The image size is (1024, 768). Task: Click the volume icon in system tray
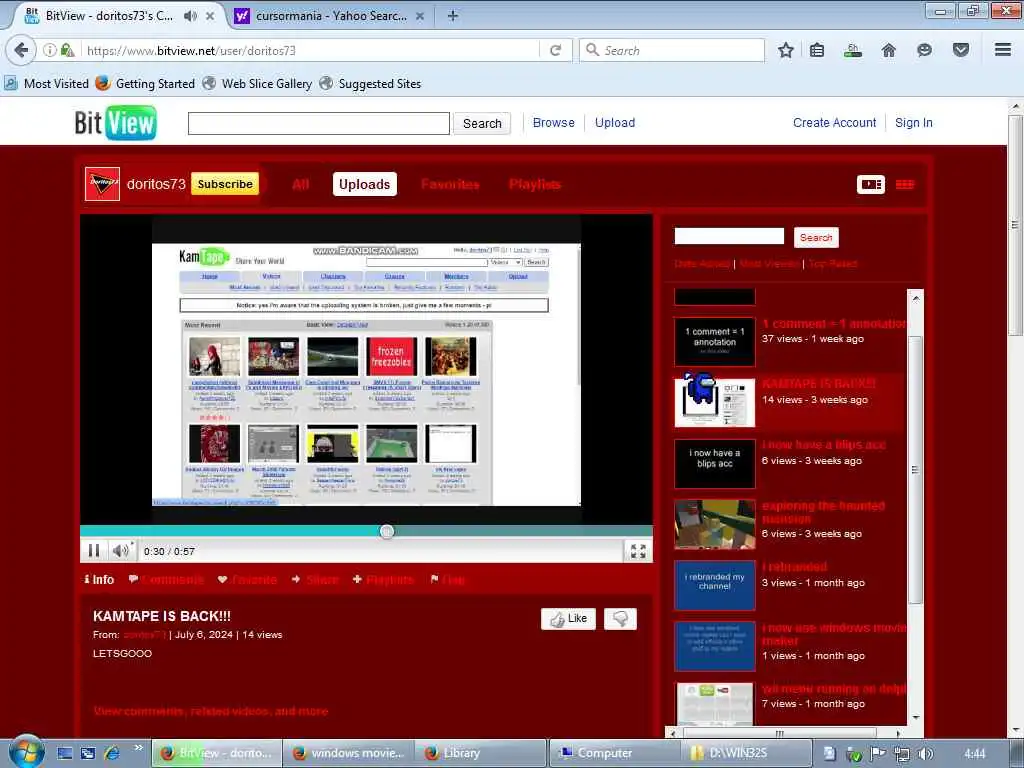tap(925, 754)
